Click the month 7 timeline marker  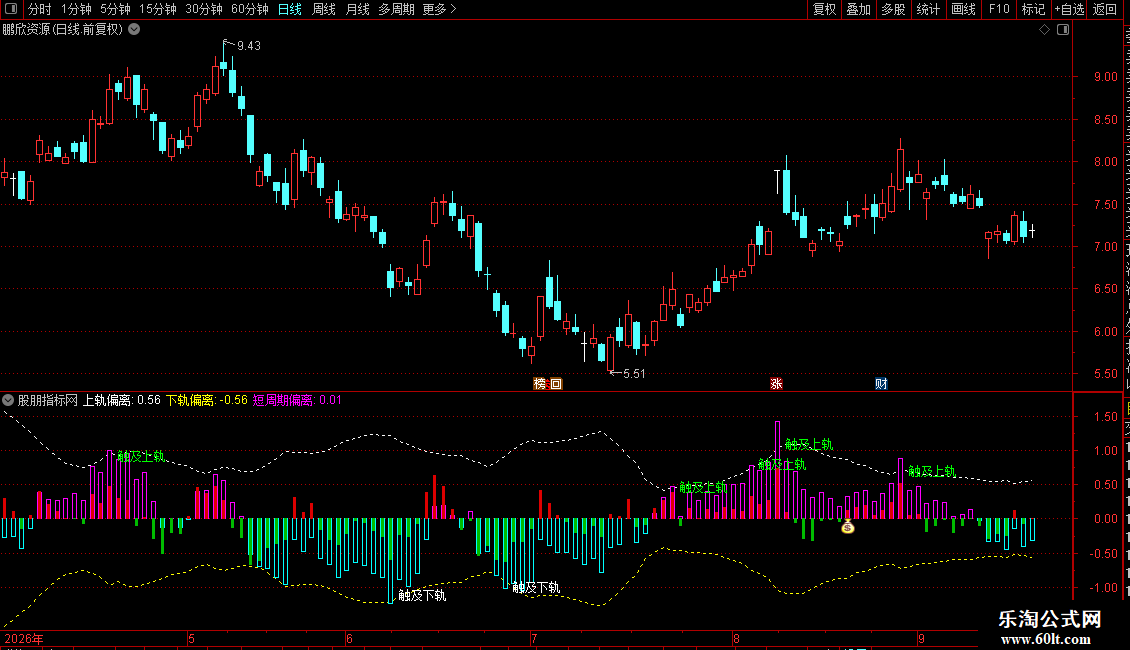(x=534, y=638)
